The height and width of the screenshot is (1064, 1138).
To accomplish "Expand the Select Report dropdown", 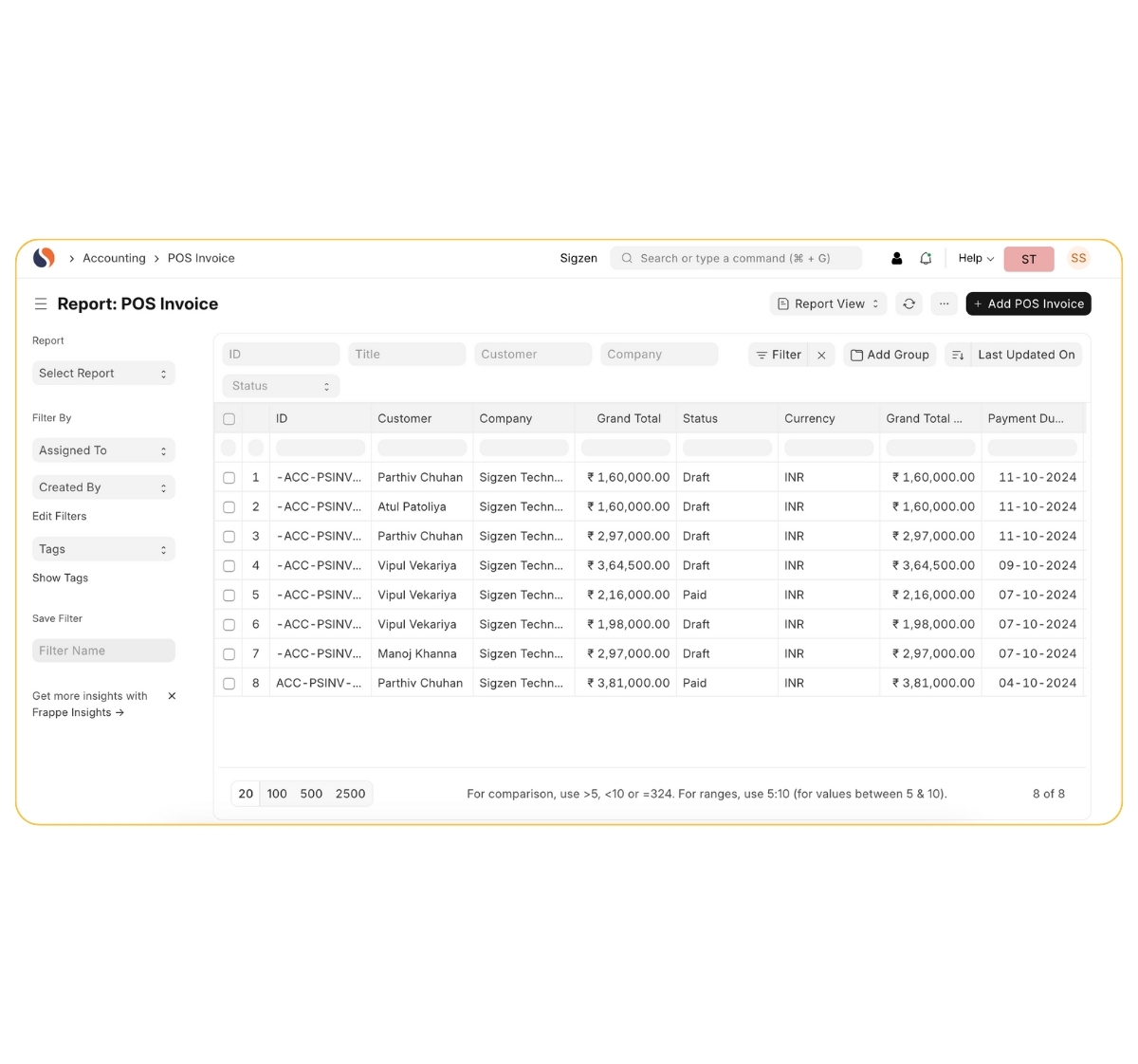I will 103,374.
